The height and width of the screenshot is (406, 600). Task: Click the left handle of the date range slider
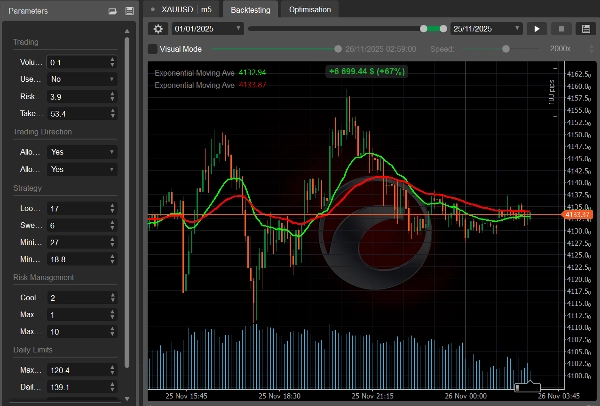tap(424, 29)
